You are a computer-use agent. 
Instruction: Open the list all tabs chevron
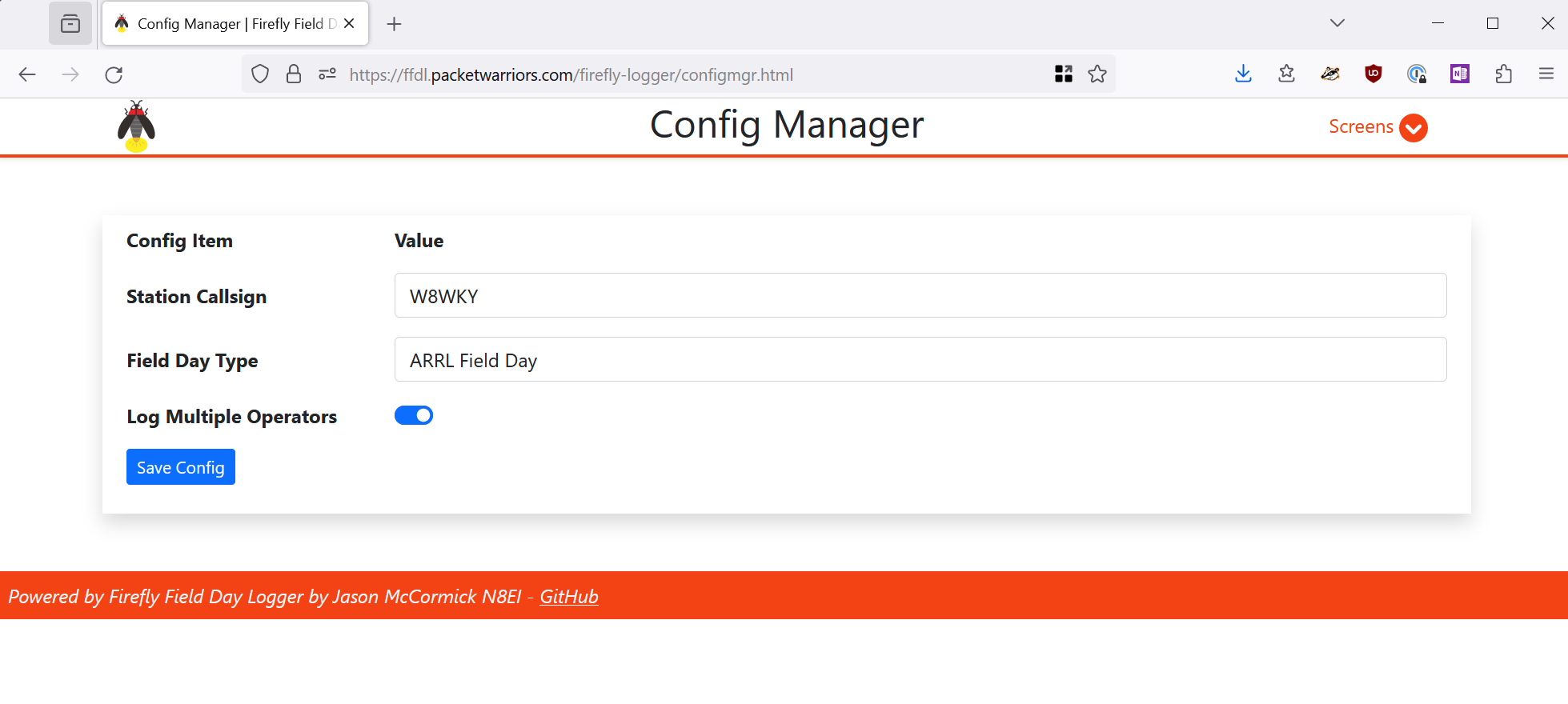pos(1337,23)
